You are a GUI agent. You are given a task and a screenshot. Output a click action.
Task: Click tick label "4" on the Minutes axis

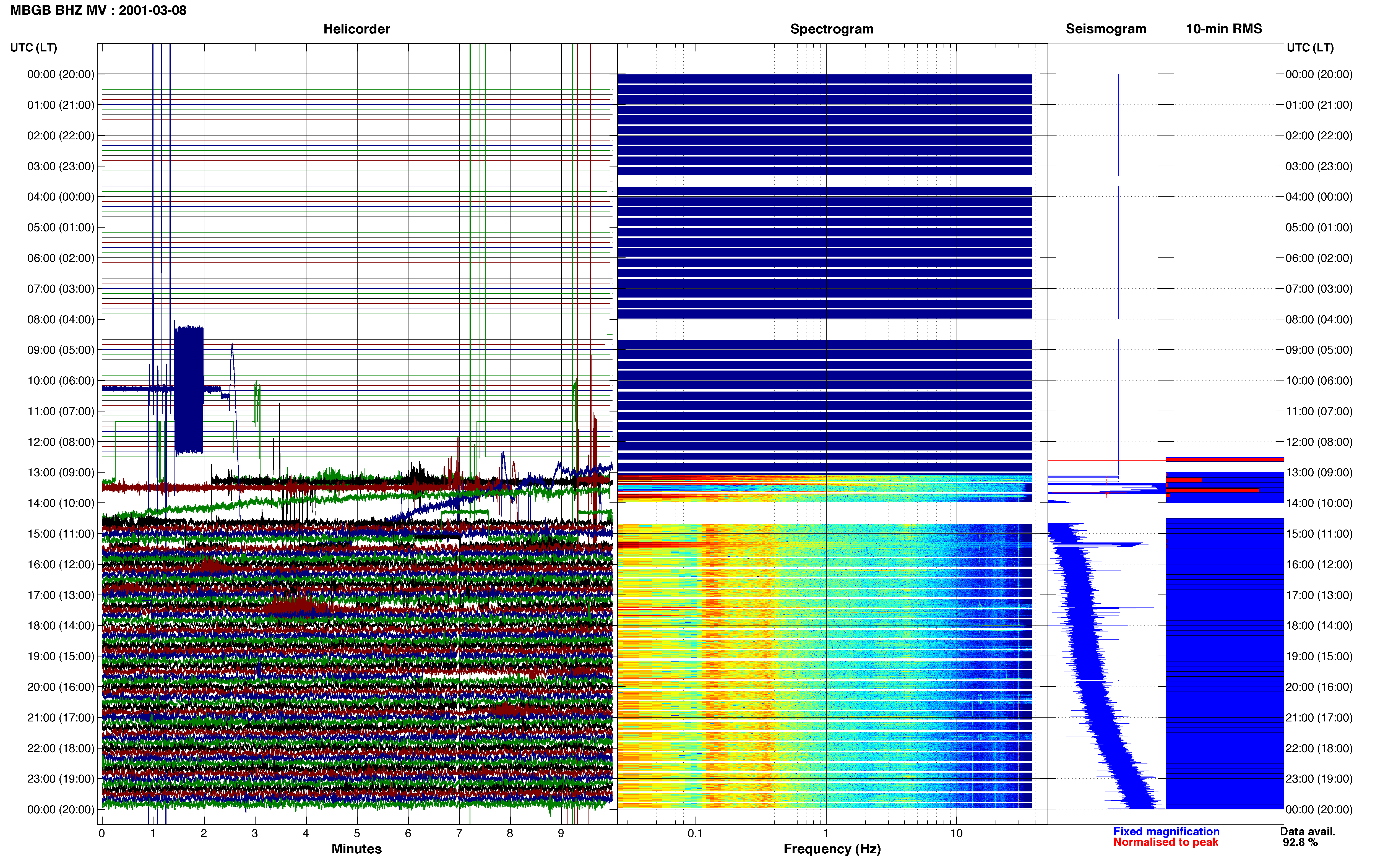point(306,833)
